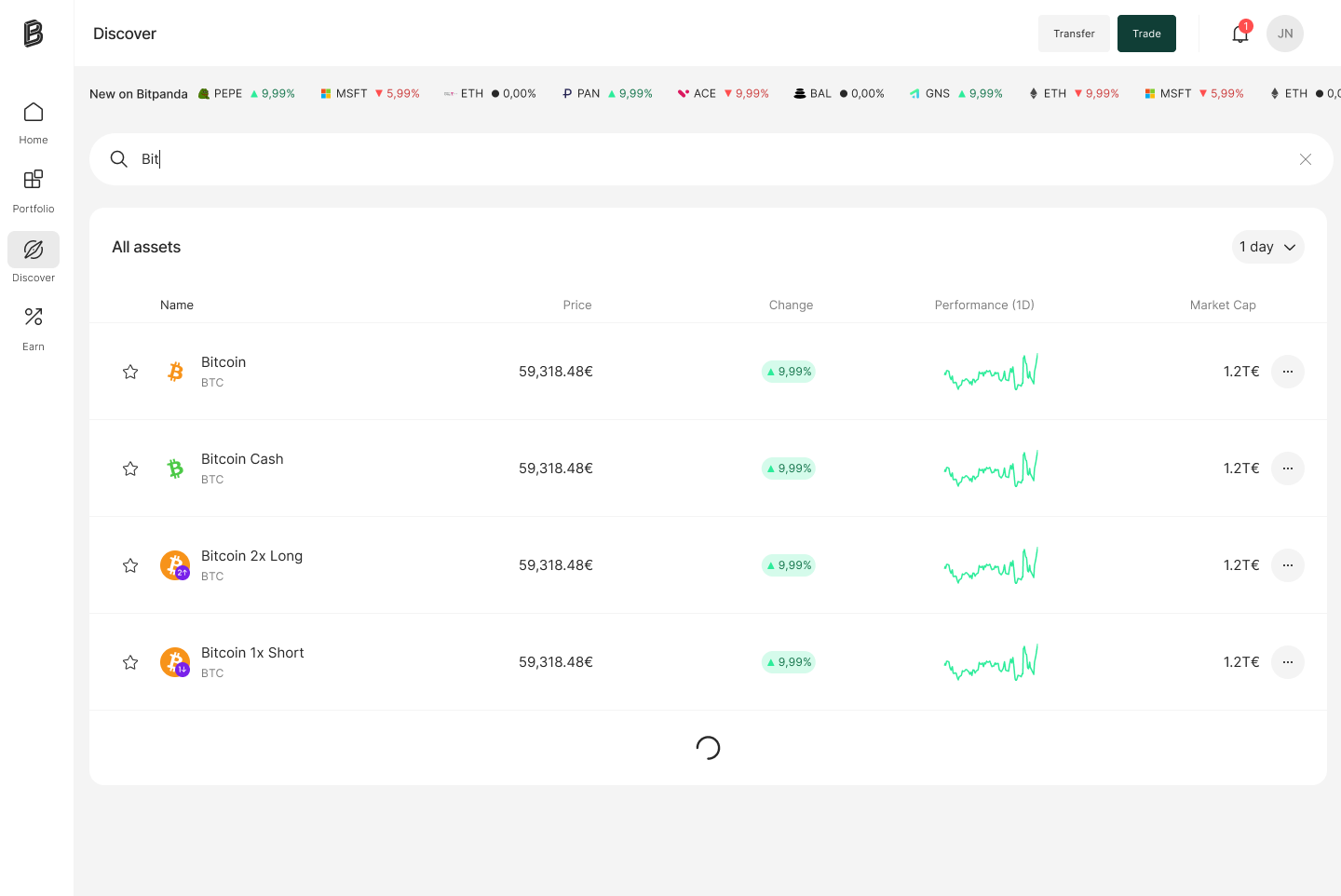This screenshot has height=896, width=1341.
Task: Click the Price column header
Action: pyautogui.click(x=577, y=305)
